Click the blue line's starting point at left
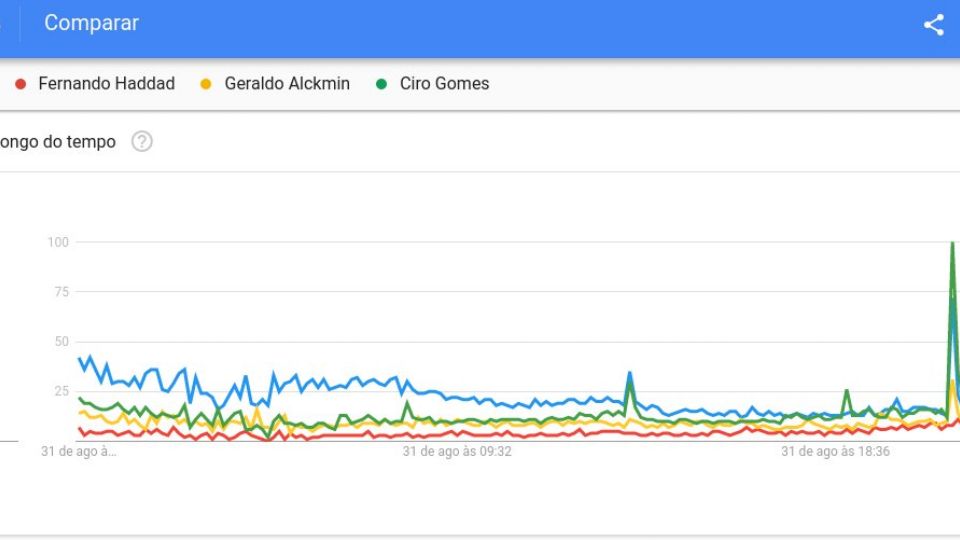960x540 pixels. click(80, 359)
